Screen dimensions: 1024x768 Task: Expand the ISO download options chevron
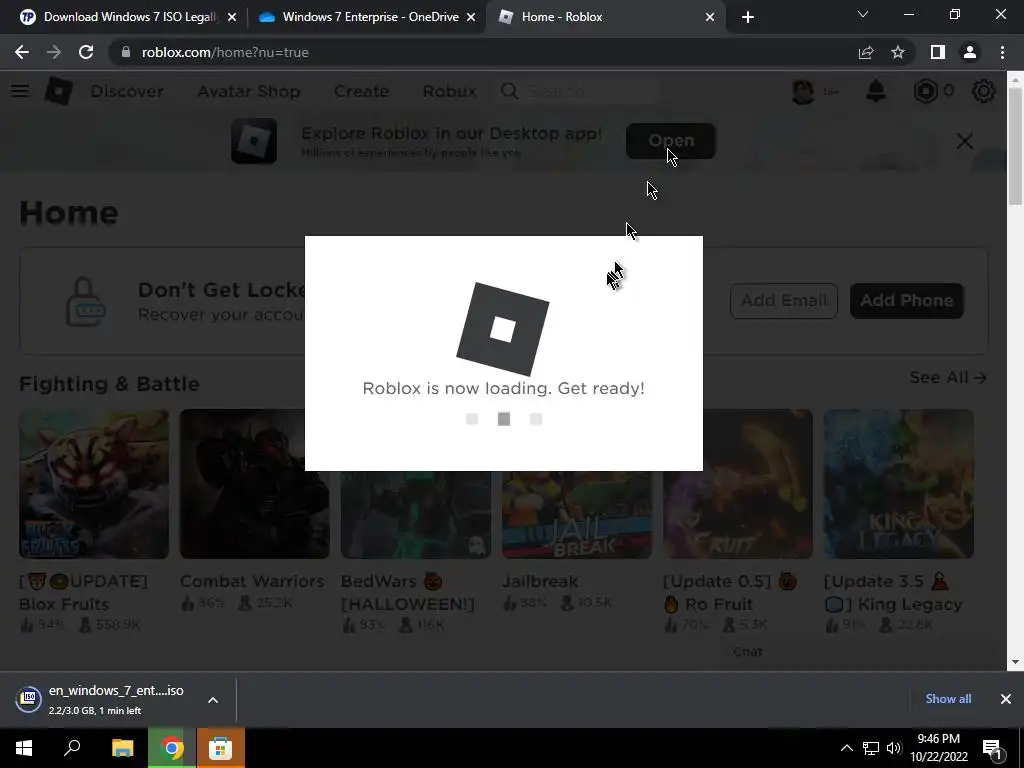pyautogui.click(x=213, y=699)
